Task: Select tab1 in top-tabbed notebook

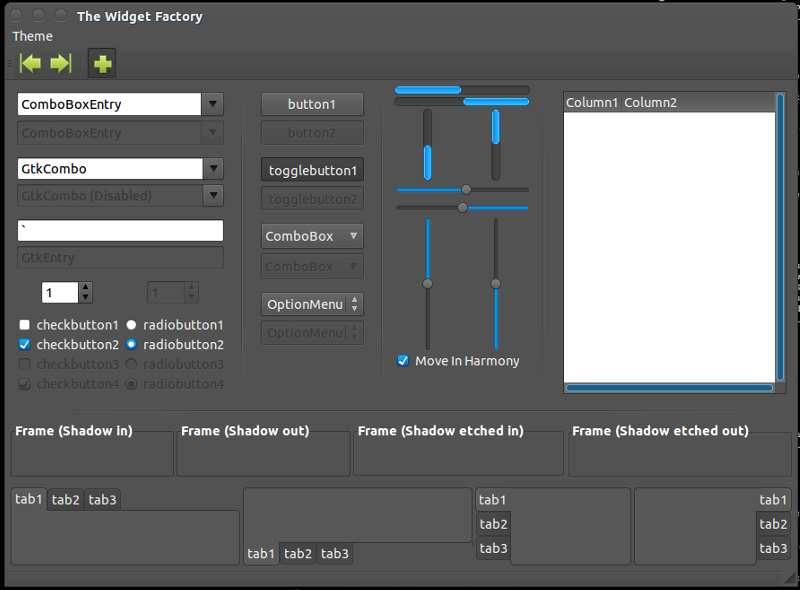Action: tap(29, 499)
